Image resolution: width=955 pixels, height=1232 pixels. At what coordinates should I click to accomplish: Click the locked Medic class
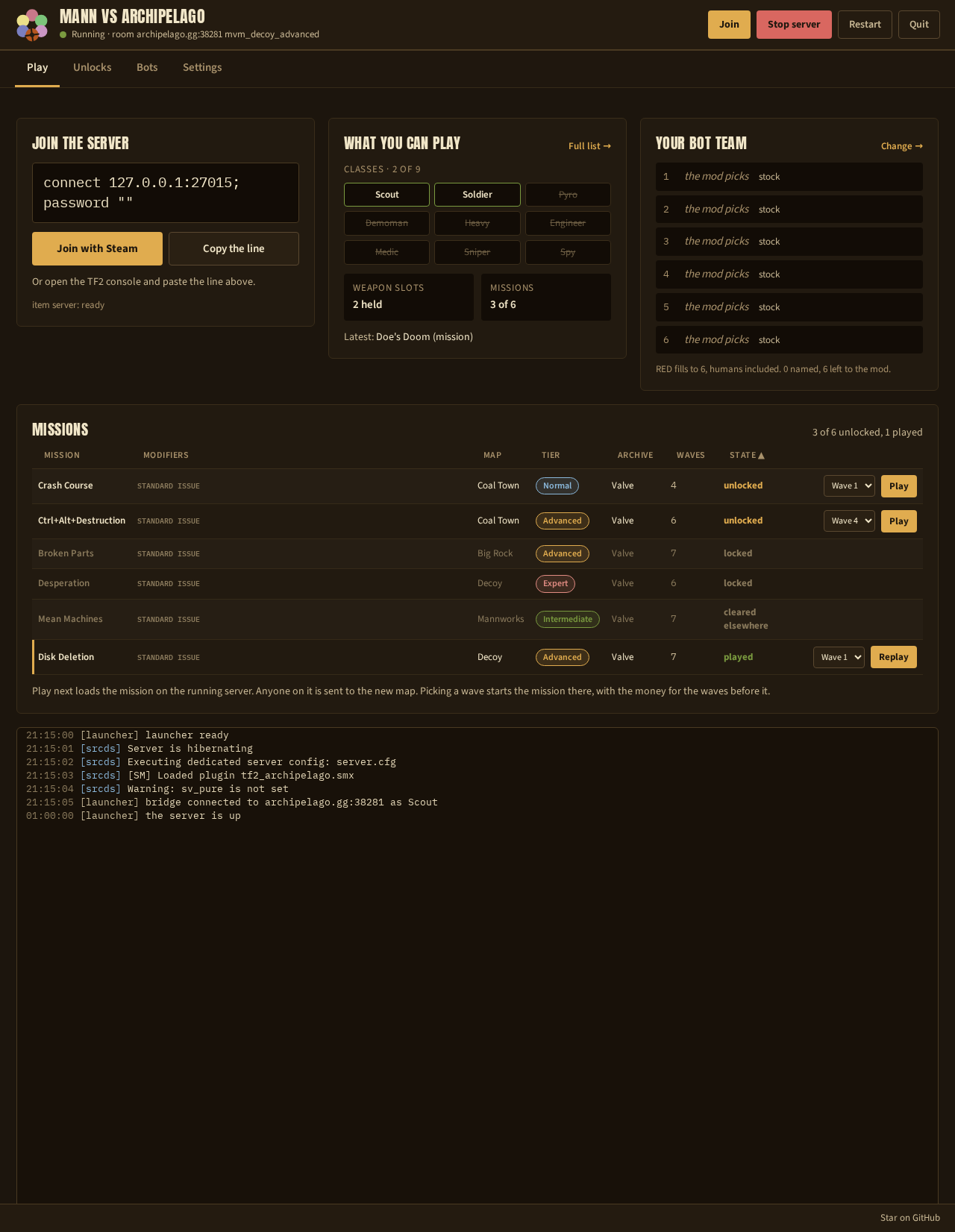pos(386,252)
